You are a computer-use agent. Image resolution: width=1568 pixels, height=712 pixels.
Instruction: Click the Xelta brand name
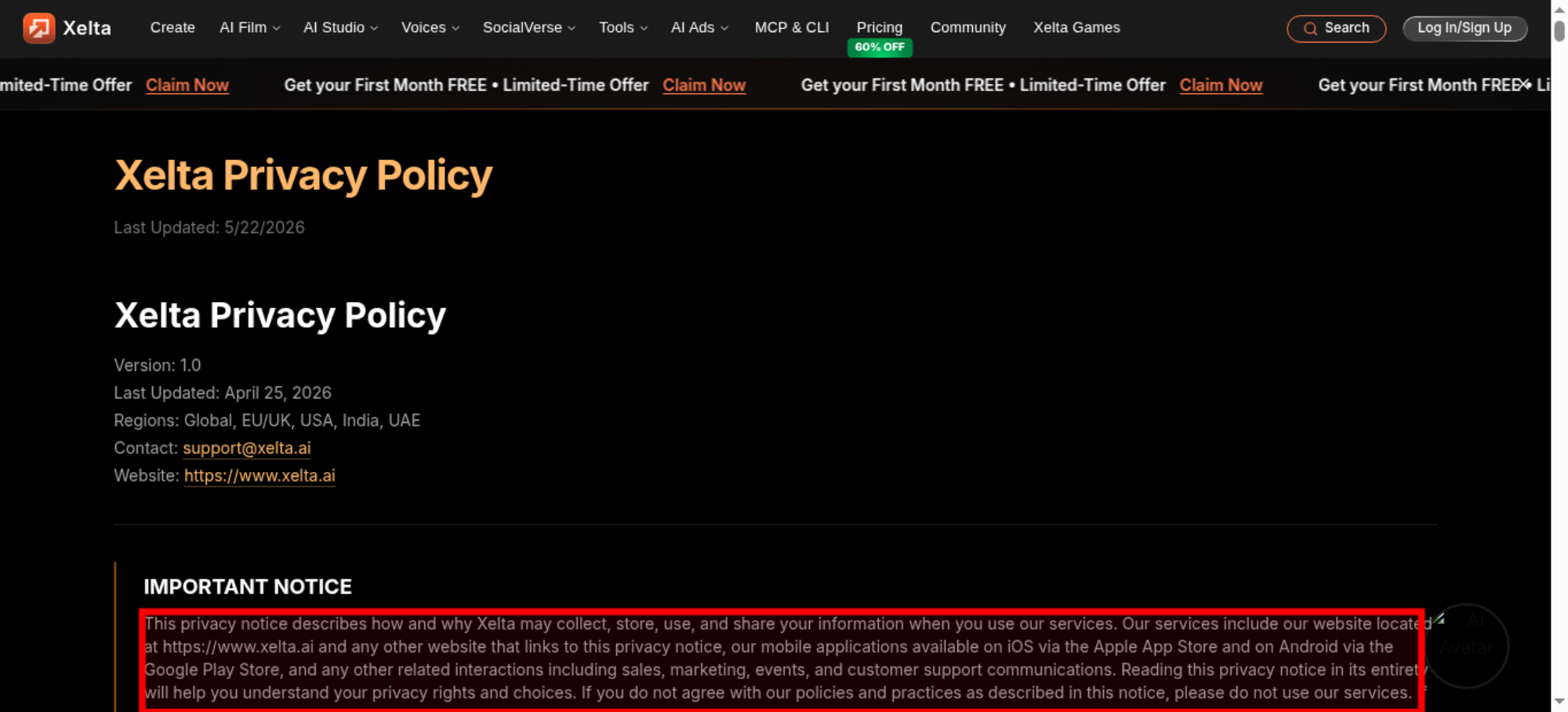[x=87, y=28]
